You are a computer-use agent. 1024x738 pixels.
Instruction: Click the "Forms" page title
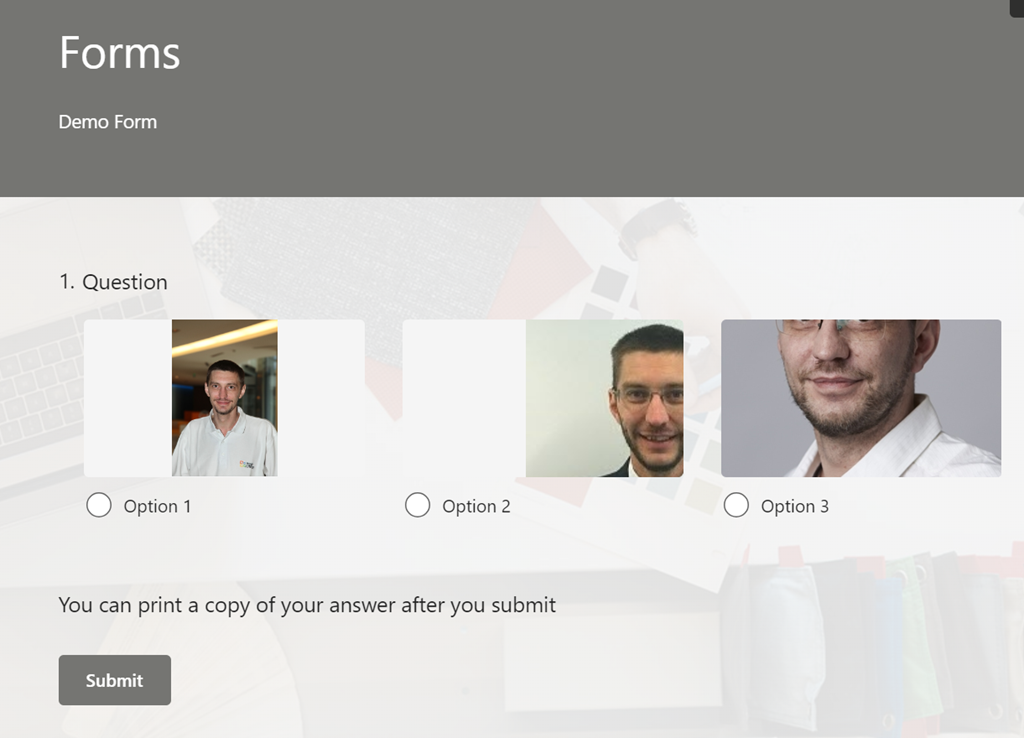tap(120, 52)
